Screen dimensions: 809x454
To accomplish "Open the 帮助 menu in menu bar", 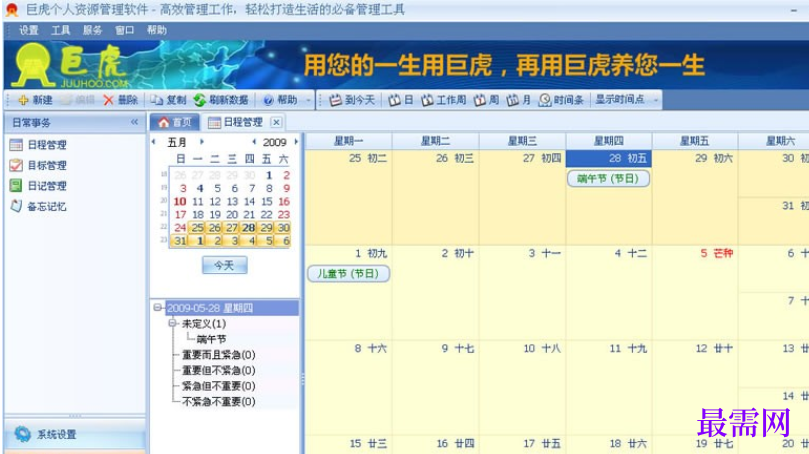I will point(156,30).
